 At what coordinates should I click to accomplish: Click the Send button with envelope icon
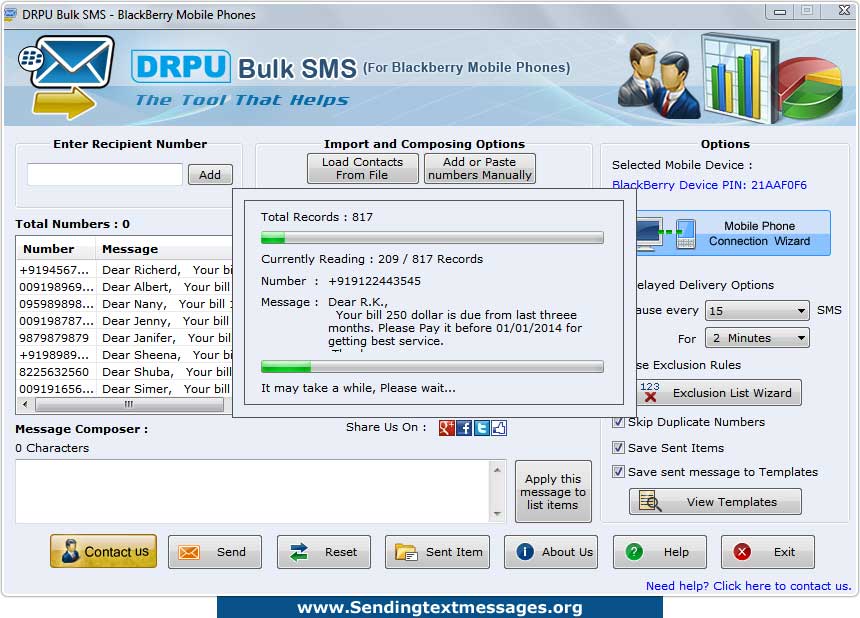click(214, 551)
